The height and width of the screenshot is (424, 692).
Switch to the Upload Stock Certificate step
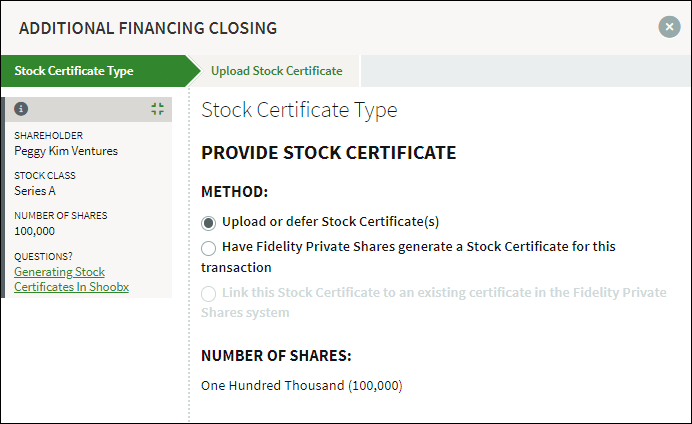[x=277, y=71]
